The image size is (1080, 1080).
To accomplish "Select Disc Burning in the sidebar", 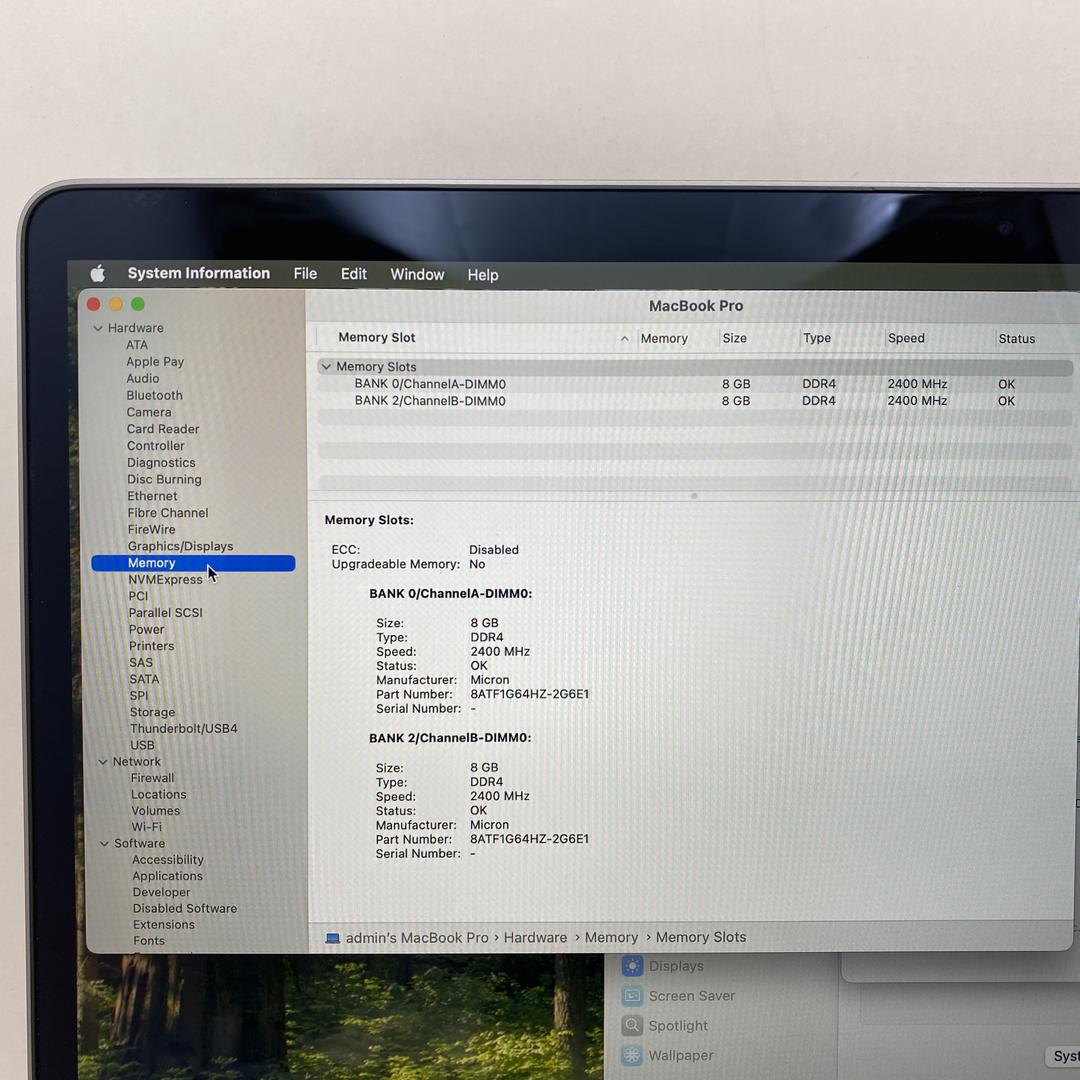I will pos(165,479).
